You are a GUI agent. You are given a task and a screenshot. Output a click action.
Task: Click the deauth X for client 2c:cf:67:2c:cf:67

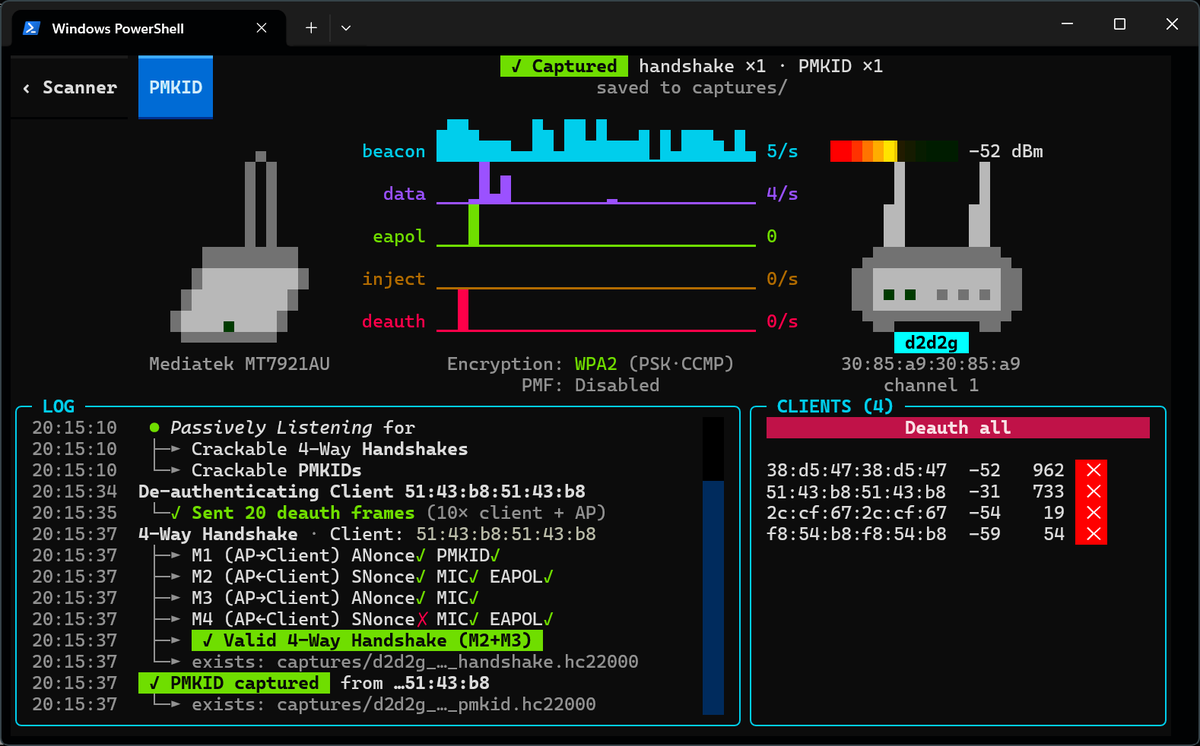[1092, 513]
